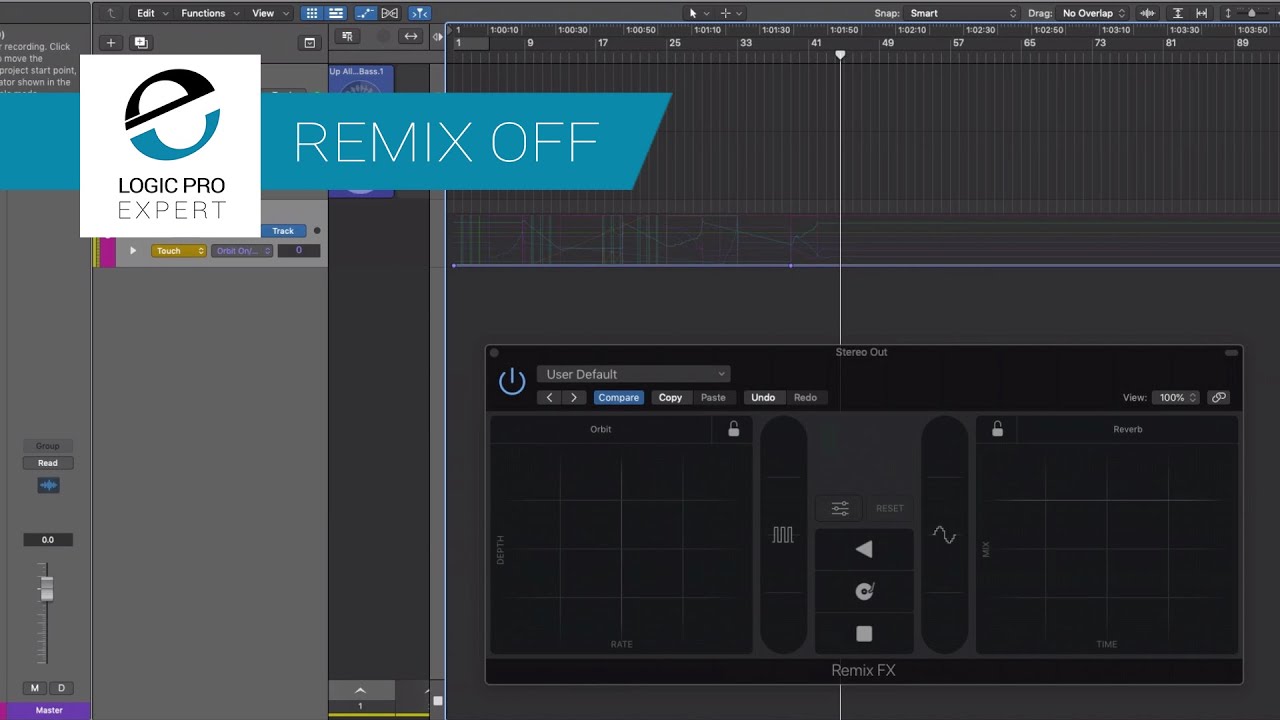The image size is (1280, 720).
Task: Click Redo in the Remix FX window
Action: [805, 397]
